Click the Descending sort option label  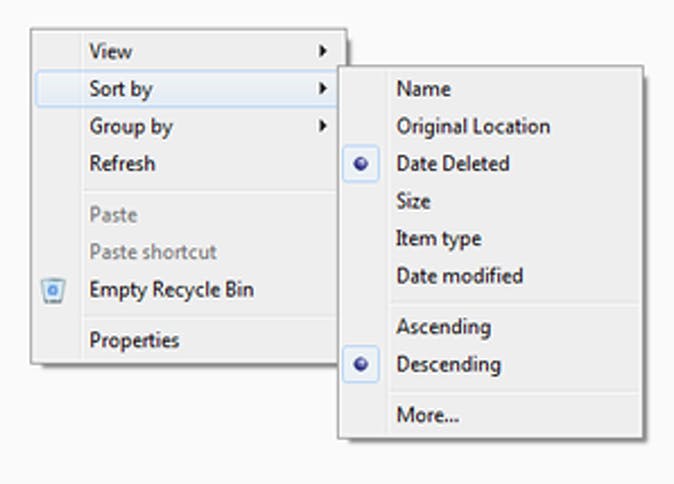448,365
